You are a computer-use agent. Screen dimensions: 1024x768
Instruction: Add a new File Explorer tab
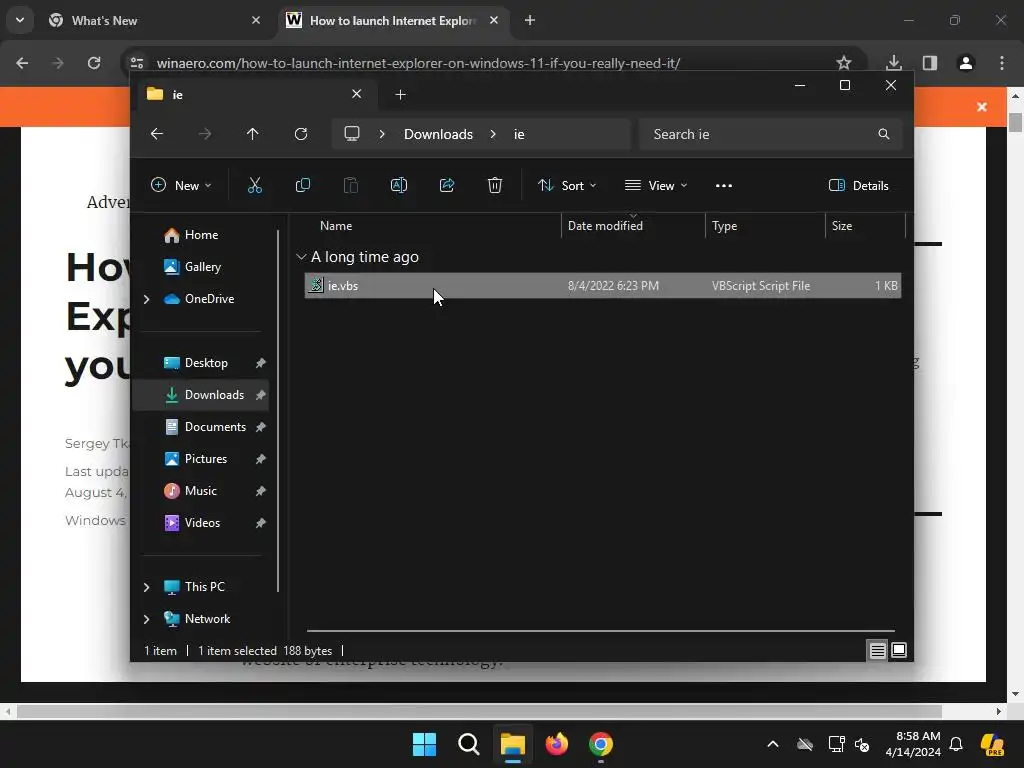(400, 95)
